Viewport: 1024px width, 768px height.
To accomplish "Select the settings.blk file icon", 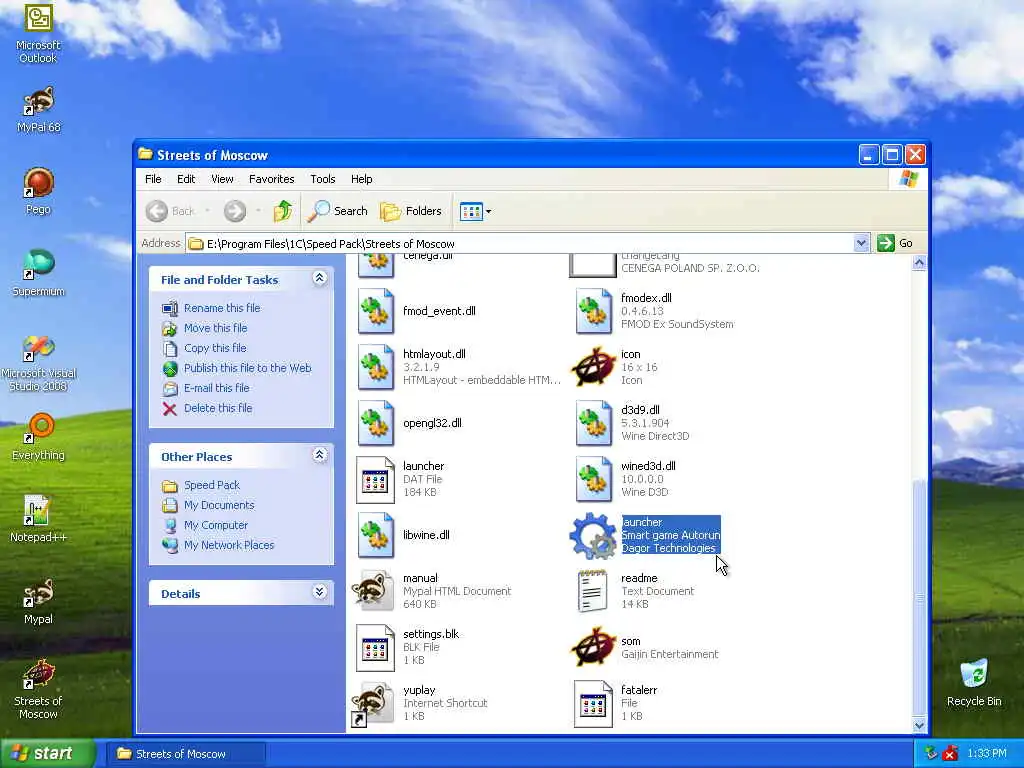I will 376,647.
